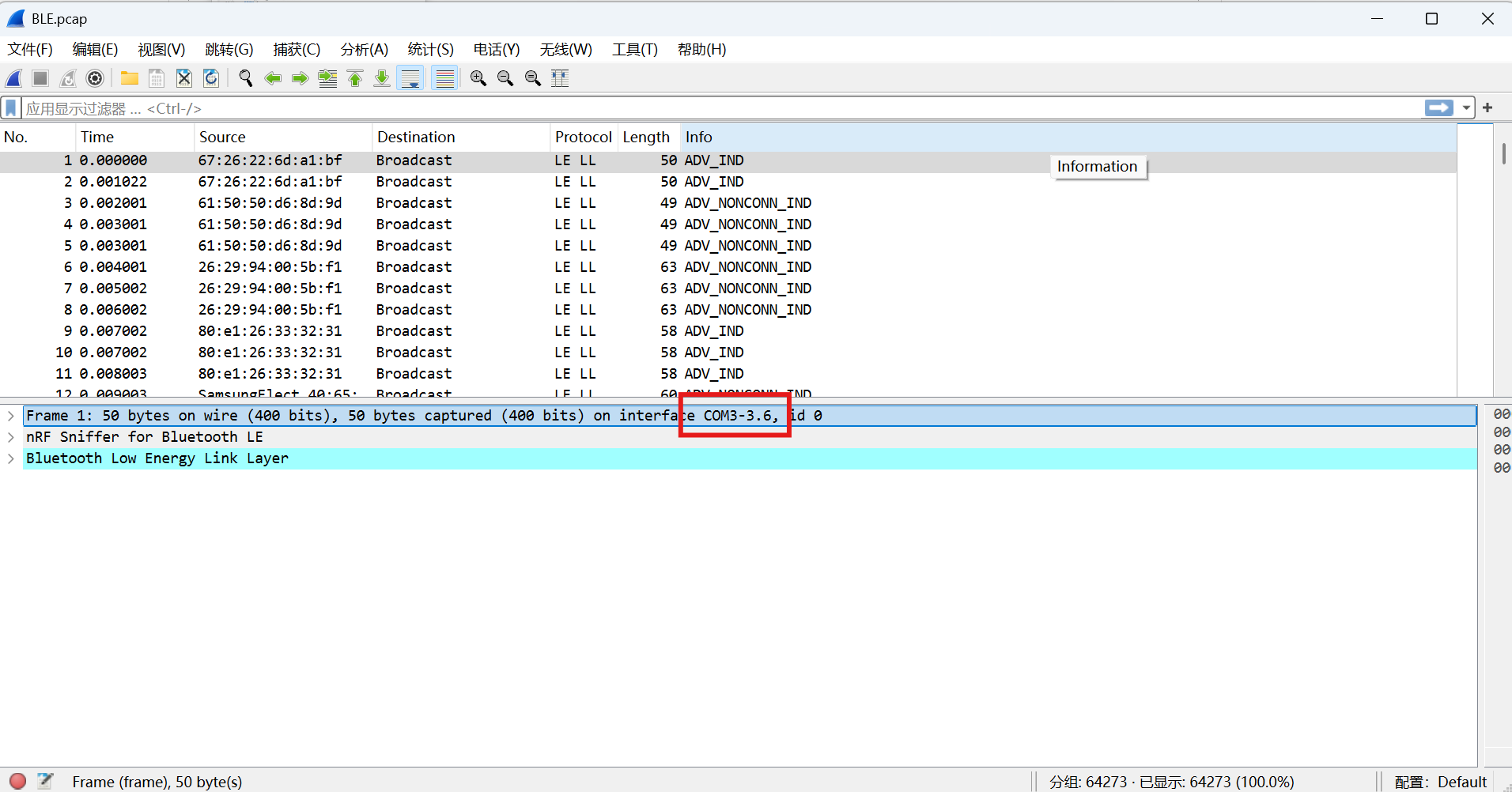Open capture file properties in status bar
Viewport: 1512px width, 792px height.
(45, 781)
